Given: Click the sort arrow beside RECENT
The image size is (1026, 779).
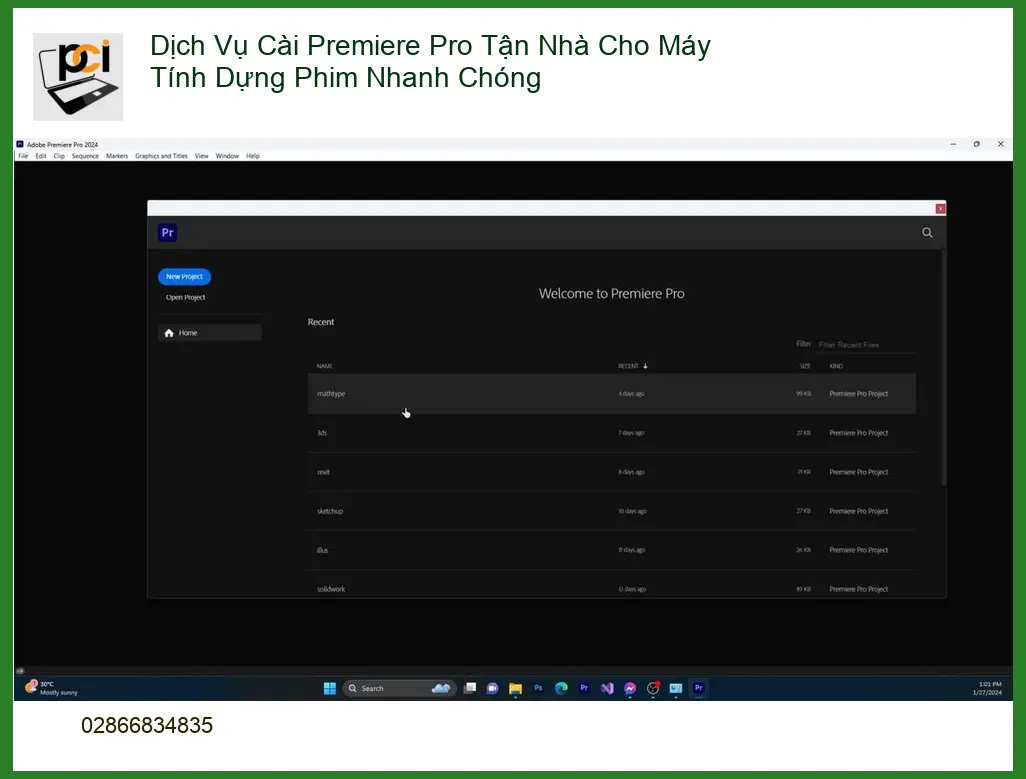Looking at the screenshot, I should pos(645,366).
